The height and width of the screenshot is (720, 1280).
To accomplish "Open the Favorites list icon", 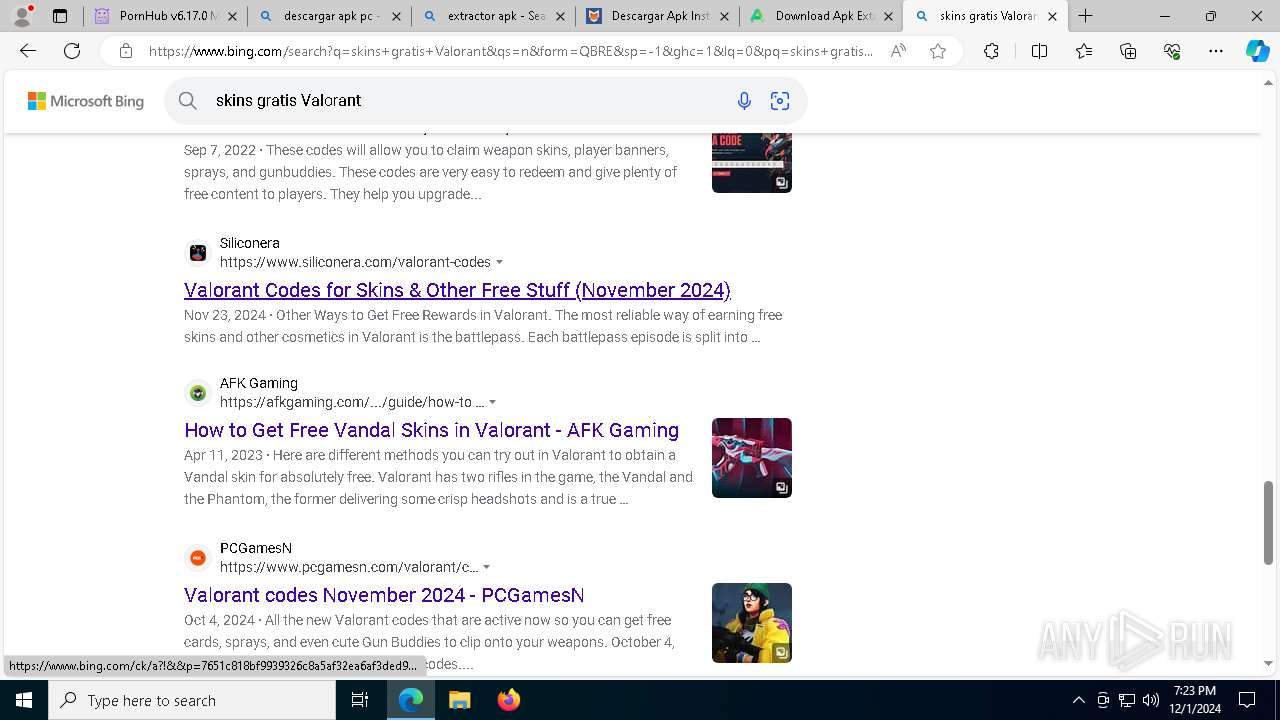I will pos(1084,51).
